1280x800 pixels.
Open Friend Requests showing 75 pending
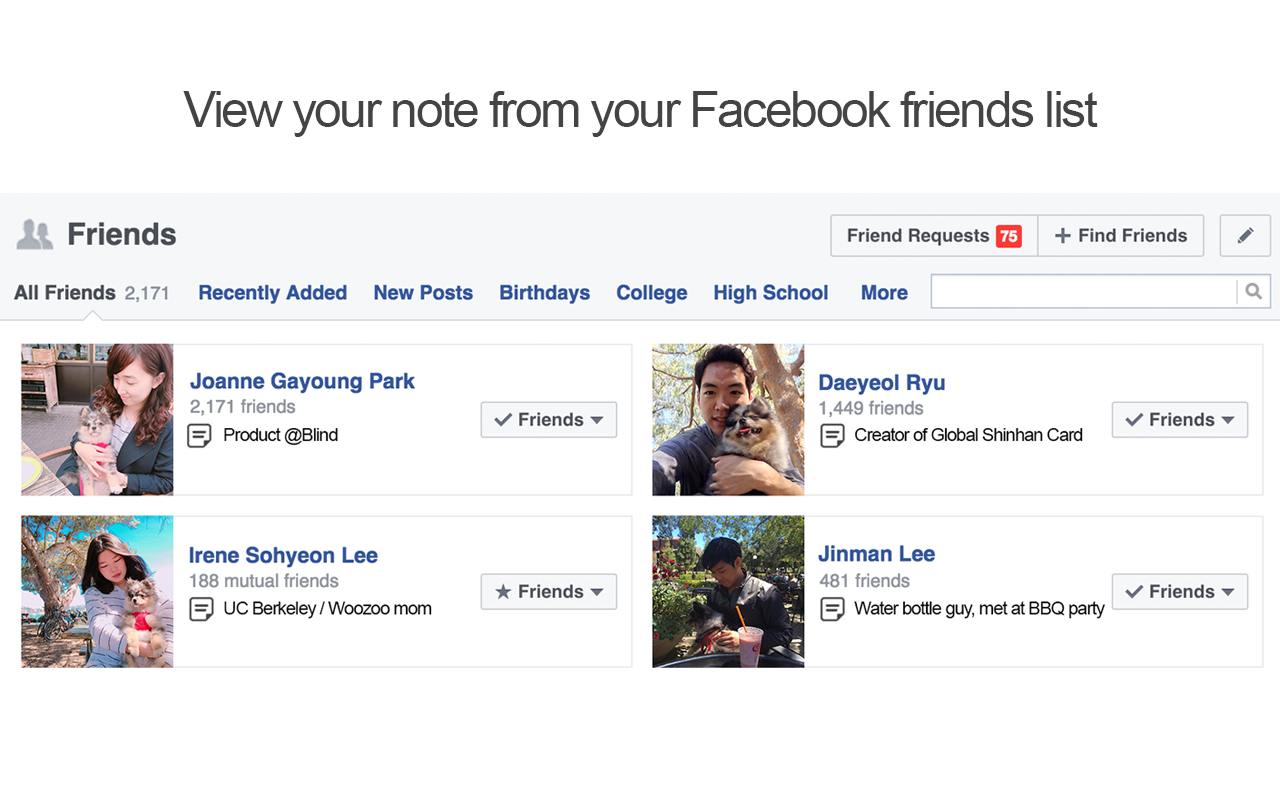point(932,235)
